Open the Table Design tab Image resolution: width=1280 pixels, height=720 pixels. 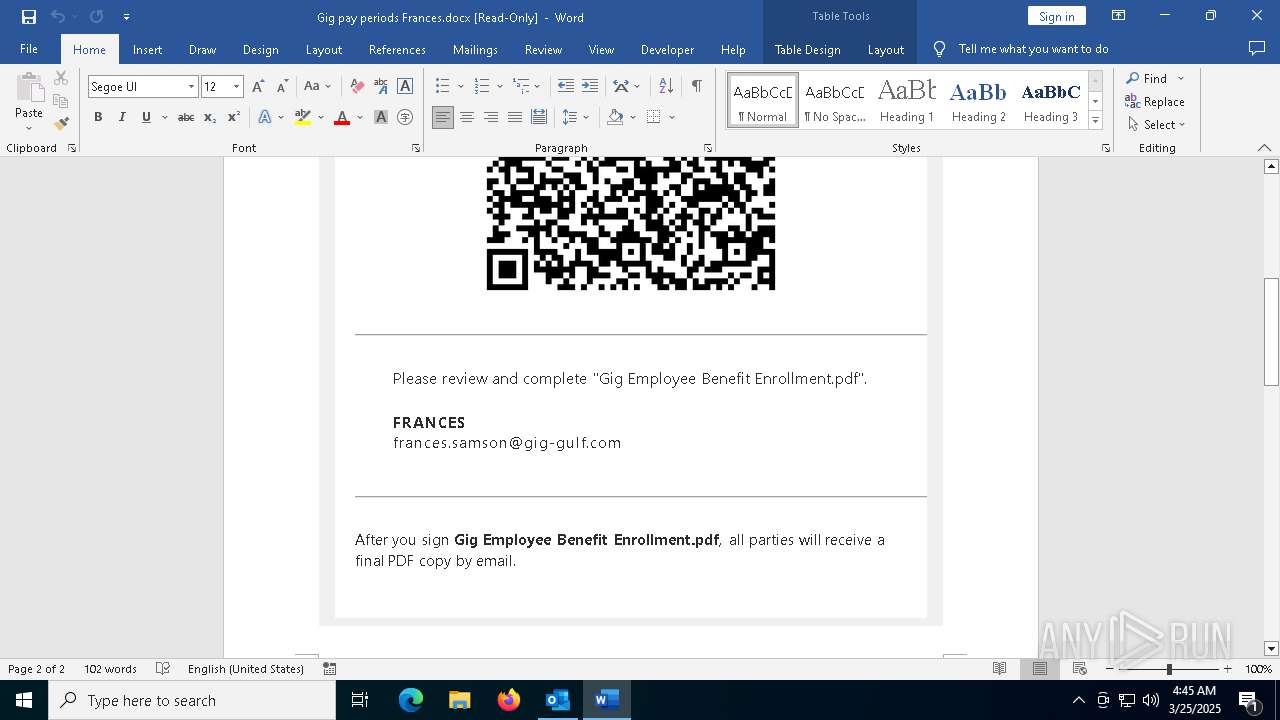(x=807, y=49)
